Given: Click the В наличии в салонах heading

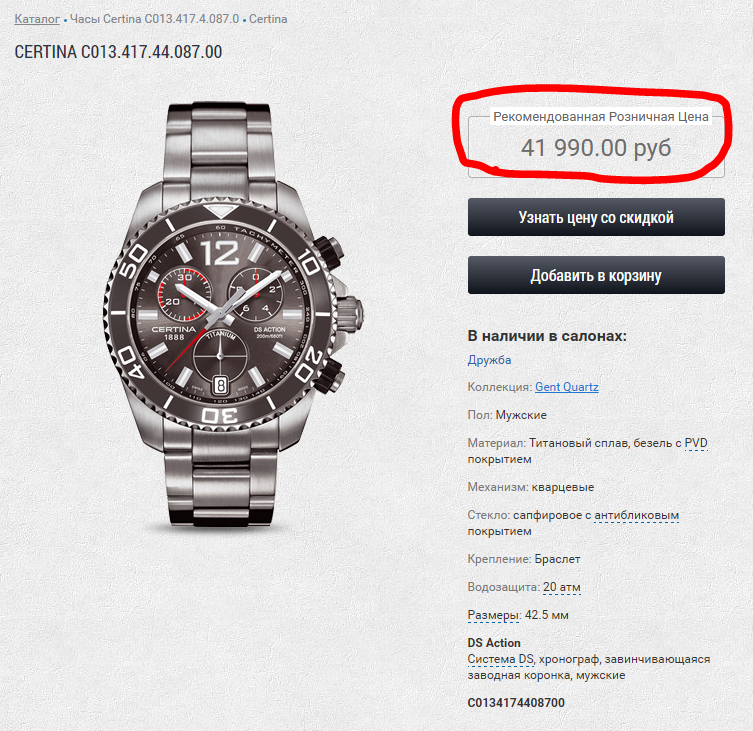Looking at the screenshot, I should 547,336.
